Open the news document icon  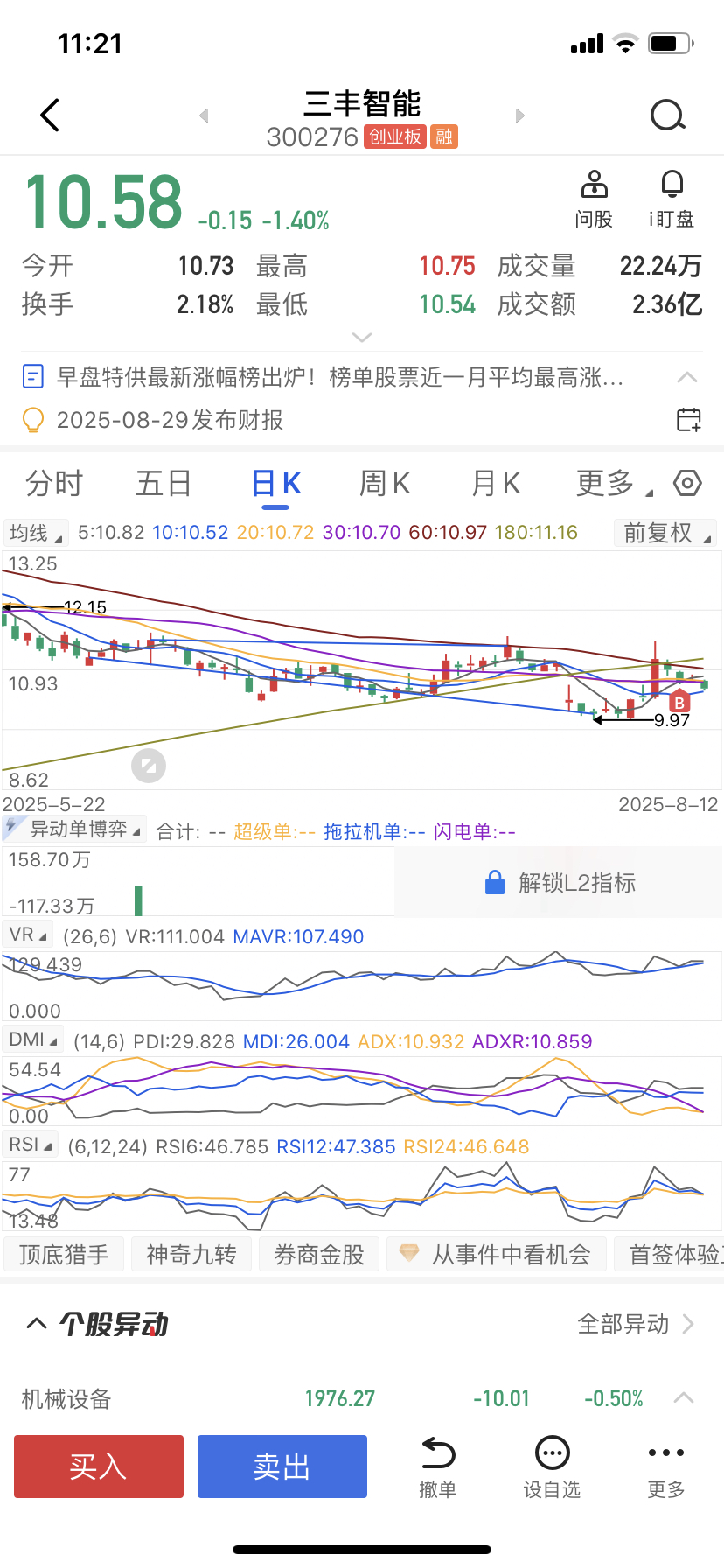pyautogui.click(x=32, y=377)
